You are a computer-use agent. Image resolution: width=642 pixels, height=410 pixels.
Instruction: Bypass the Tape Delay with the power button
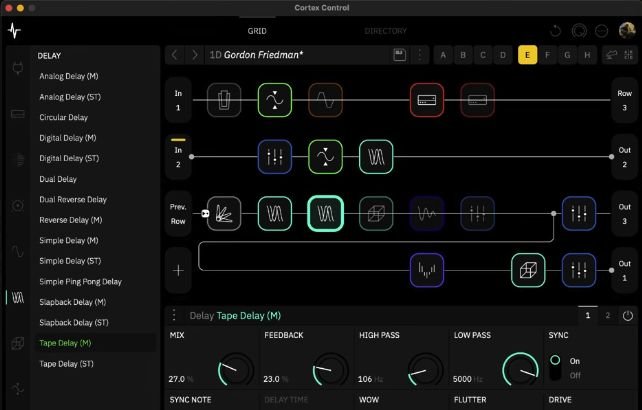point(628,315)
